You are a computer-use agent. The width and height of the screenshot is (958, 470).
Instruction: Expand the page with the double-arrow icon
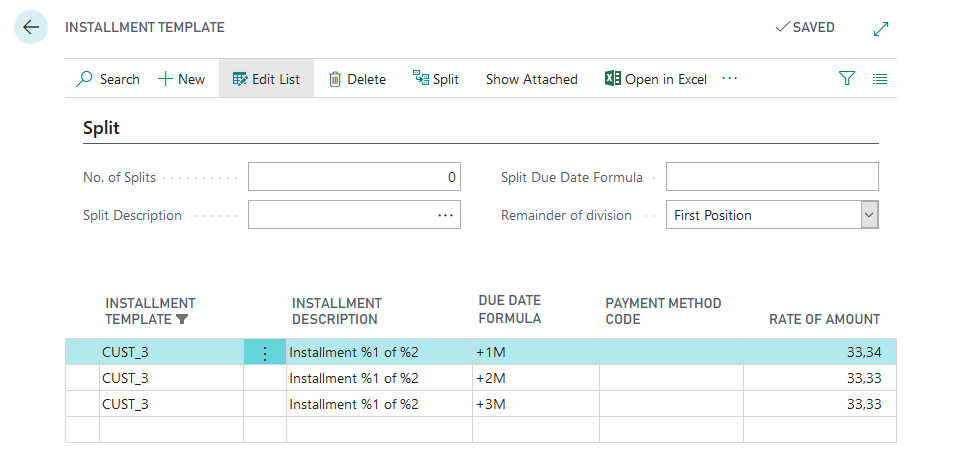[881, 28]
